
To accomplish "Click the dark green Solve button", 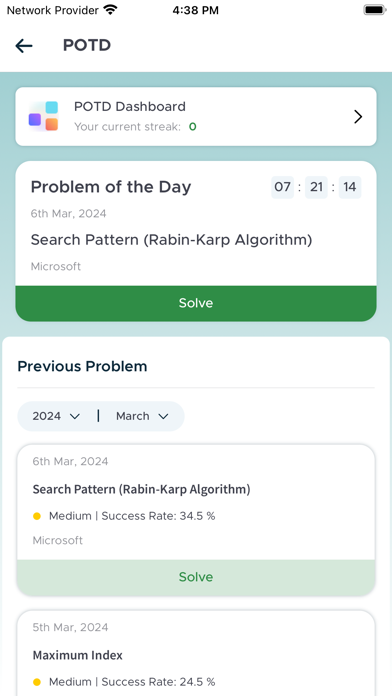I will (x=196, y=303).
